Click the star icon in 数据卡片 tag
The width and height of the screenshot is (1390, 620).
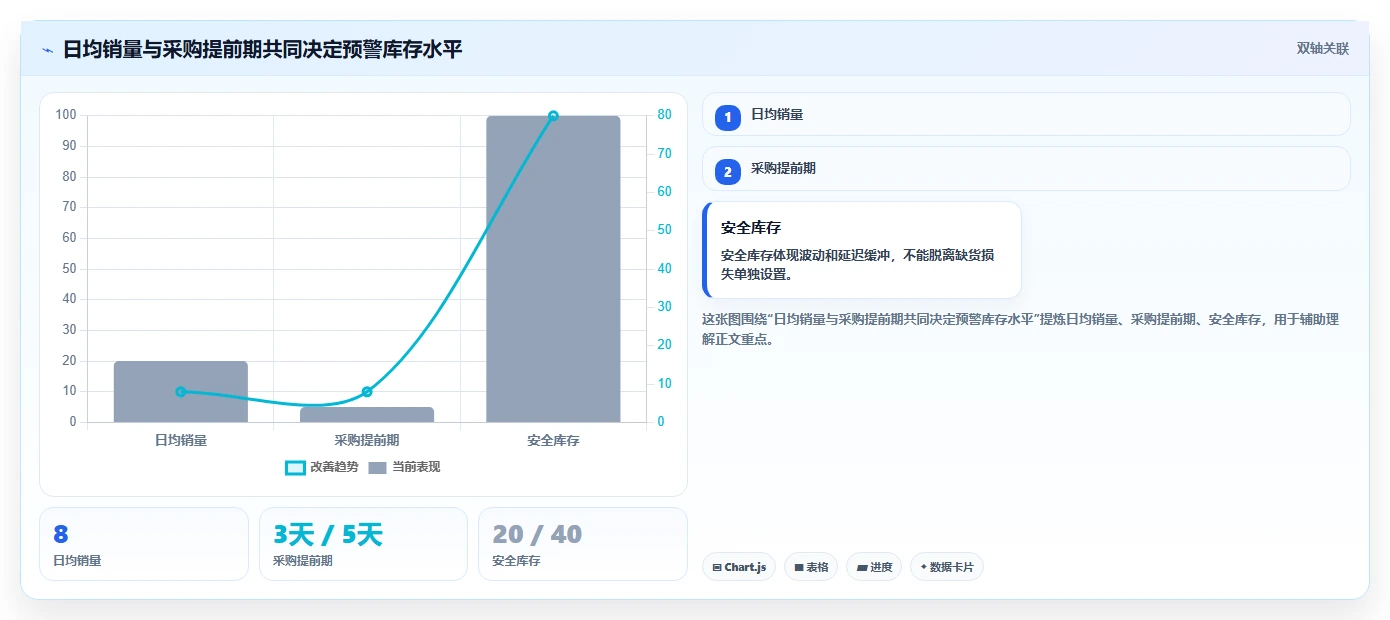(923, 567)
